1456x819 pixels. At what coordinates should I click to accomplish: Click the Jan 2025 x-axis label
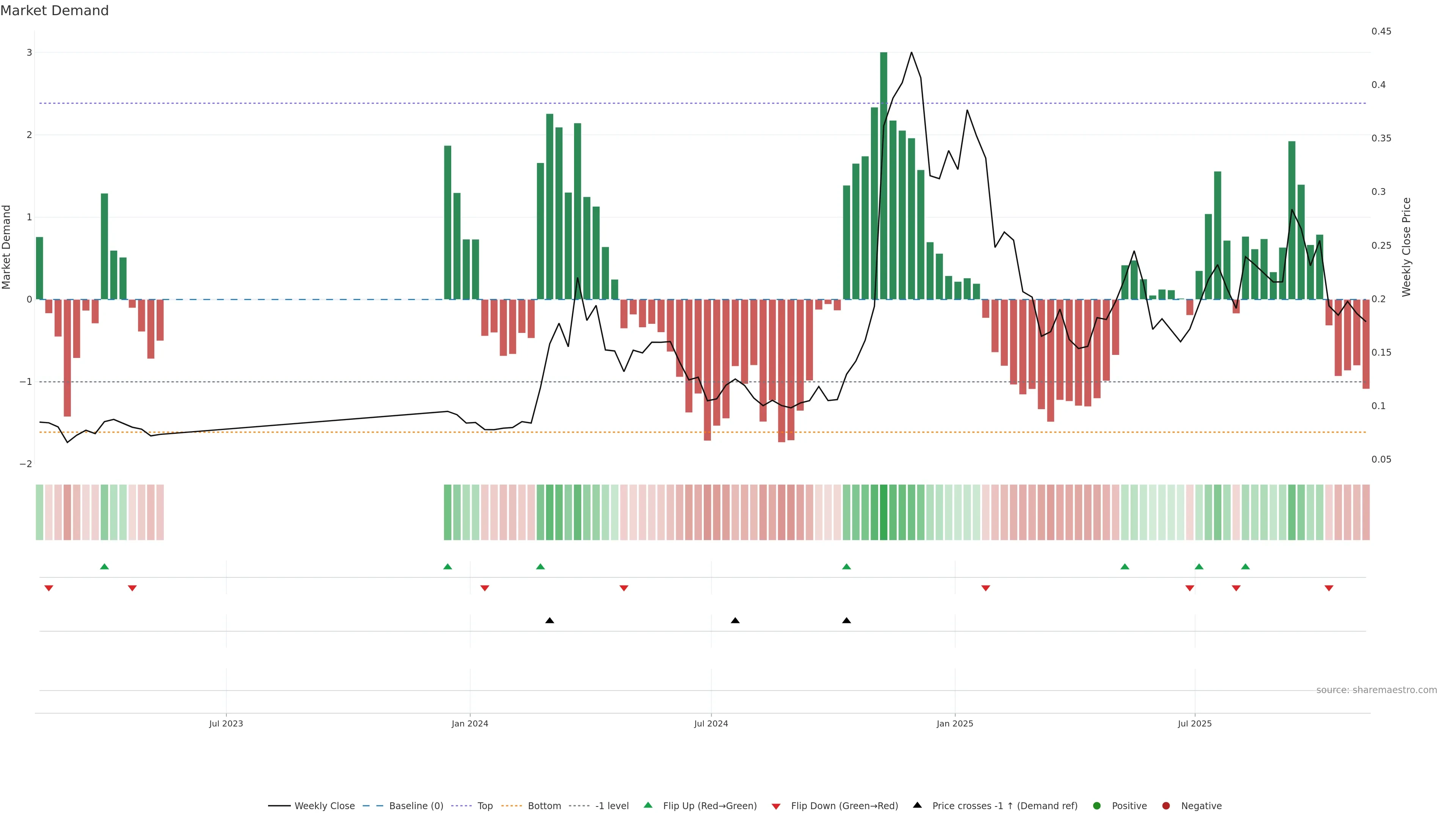click(955, 723)
